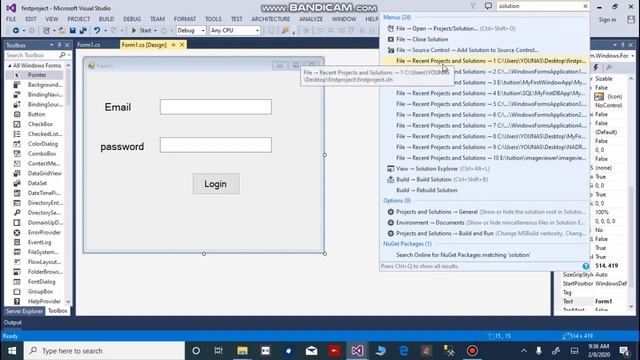Click the Email text box on form
This screenshot has width=640, height=360.
point(216,107)
